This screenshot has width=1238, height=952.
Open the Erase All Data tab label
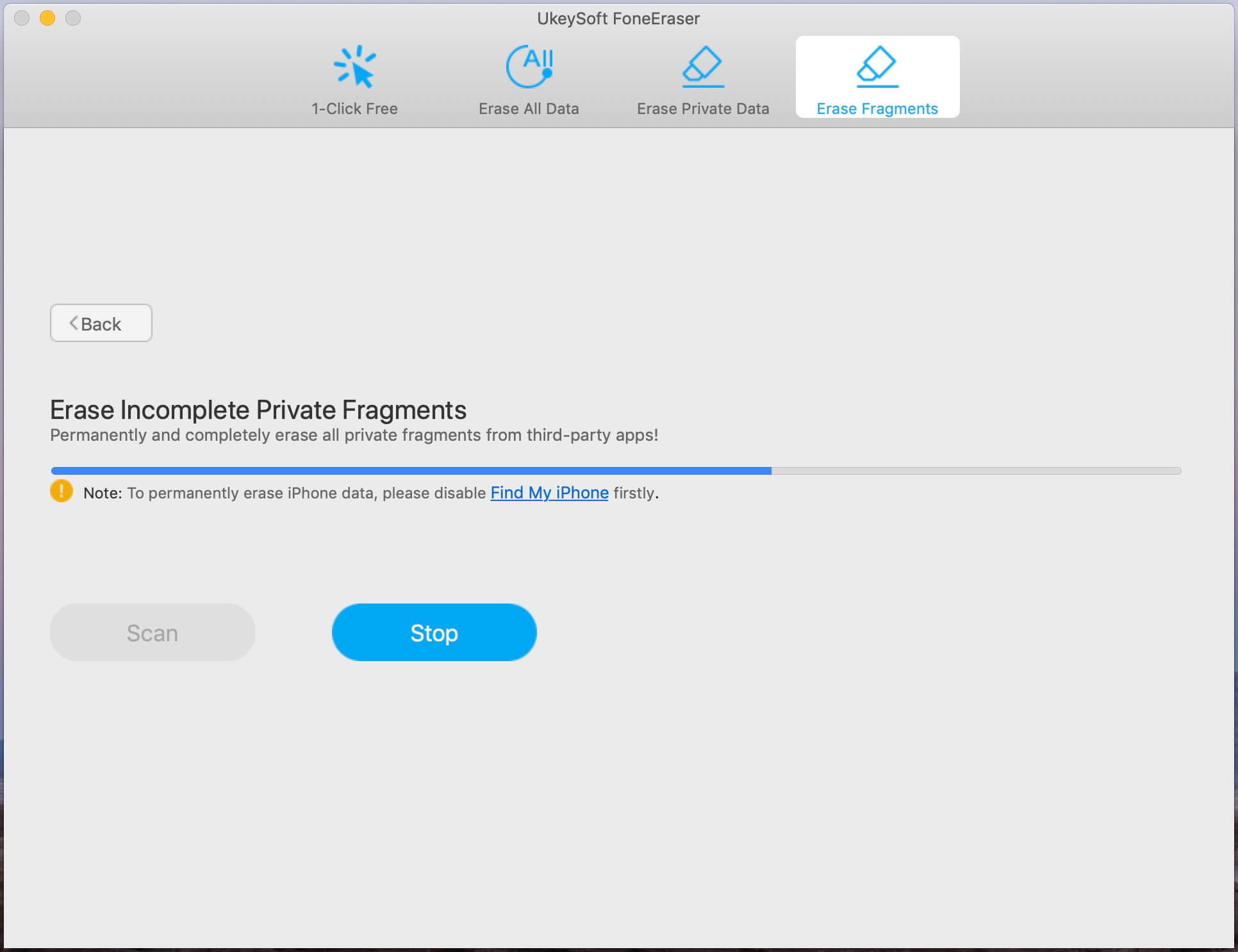(529, 109)
